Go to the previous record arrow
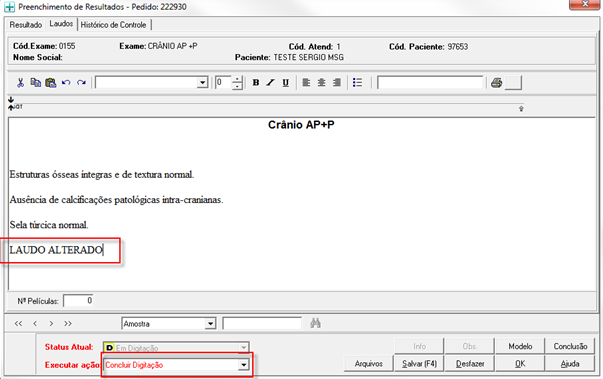 click(35, 324)
